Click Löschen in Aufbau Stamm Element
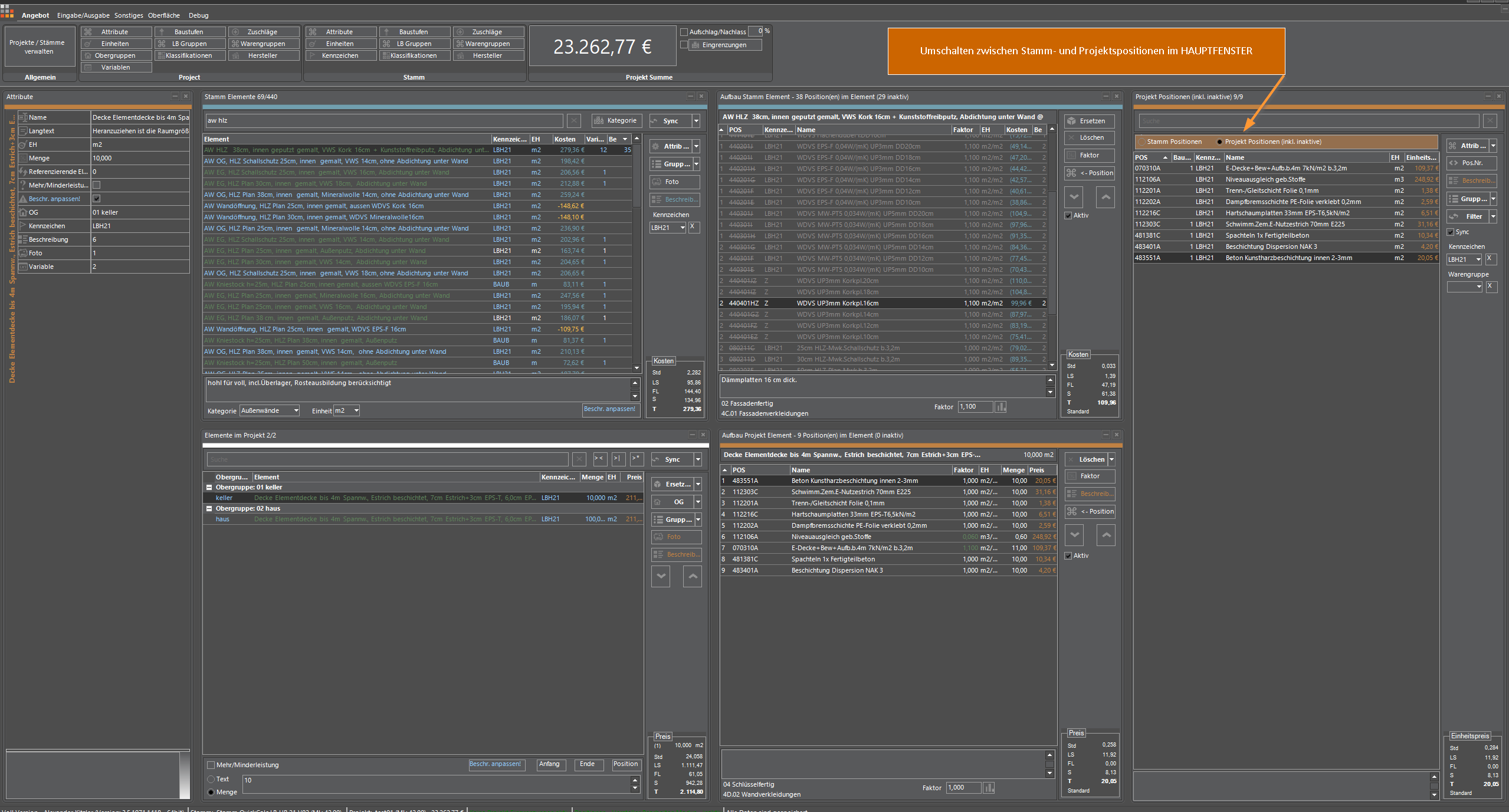1509x812 pixels. pyautogui.click(x=1089, y=137)
